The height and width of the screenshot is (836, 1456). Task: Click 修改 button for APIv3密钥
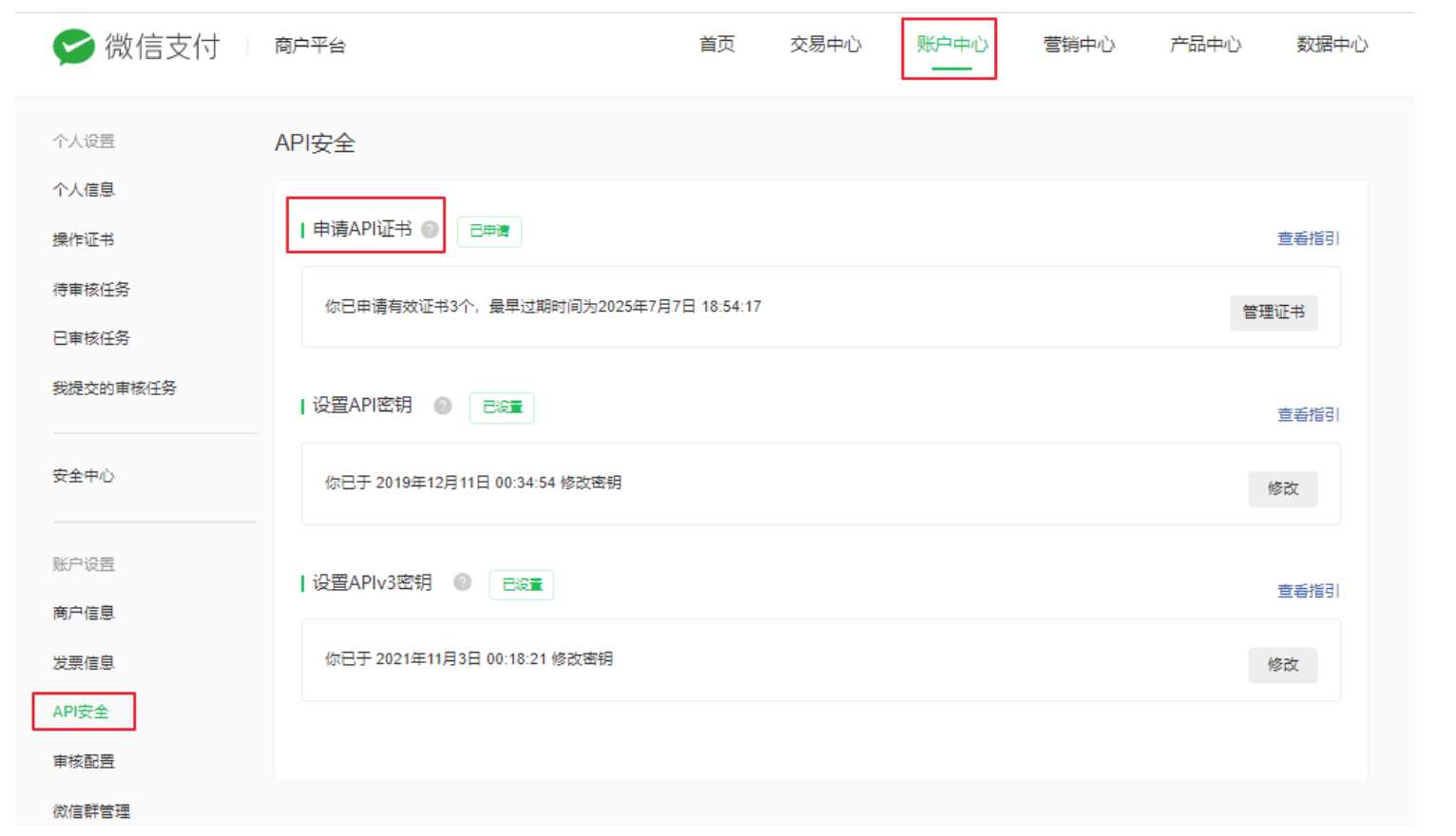coord(1283,665)
